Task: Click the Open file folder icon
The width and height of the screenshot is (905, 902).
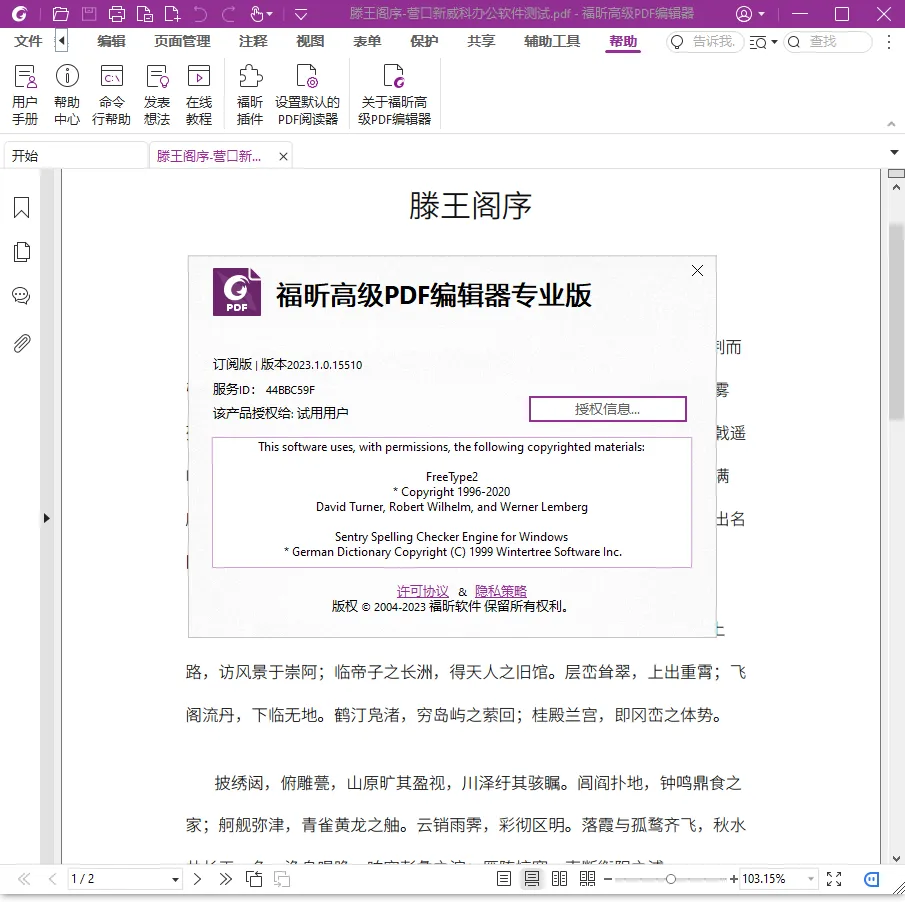Action: pos(60,14)
